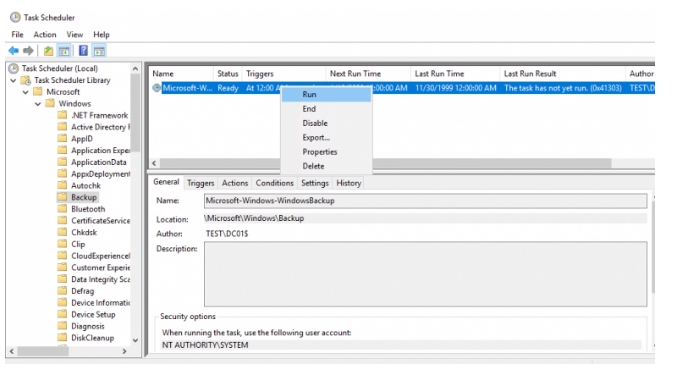Click the Task Scheduler clock icon in title
The width and height of the screenshot is (678, 377).
15,17
